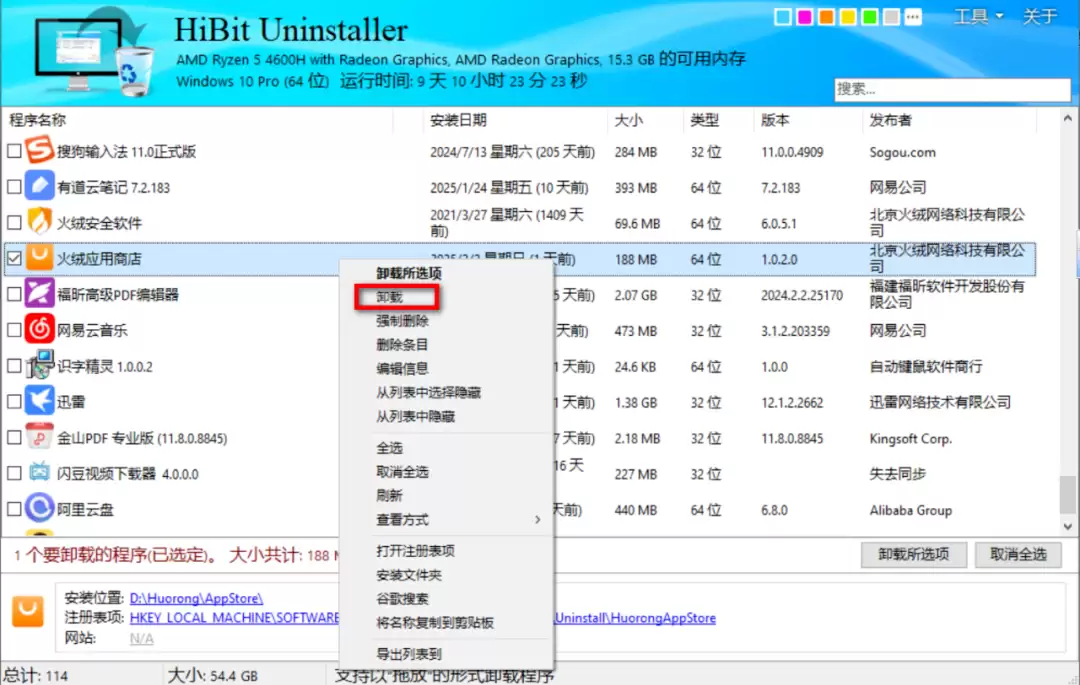Choose 导出列表到 in the context menu
This screenshot has height=685, width=1080.
[409, 654]
